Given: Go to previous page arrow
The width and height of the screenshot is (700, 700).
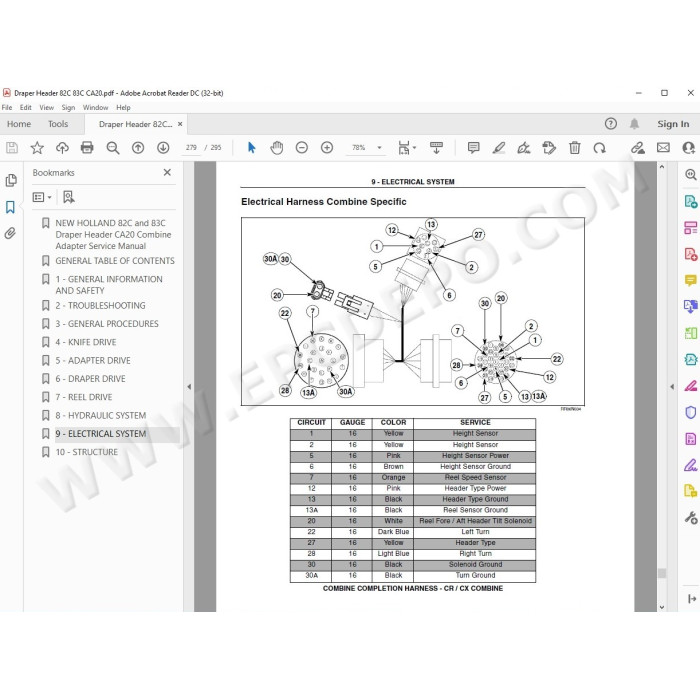Looking at the screenshot, I should [x=138, y=147].
